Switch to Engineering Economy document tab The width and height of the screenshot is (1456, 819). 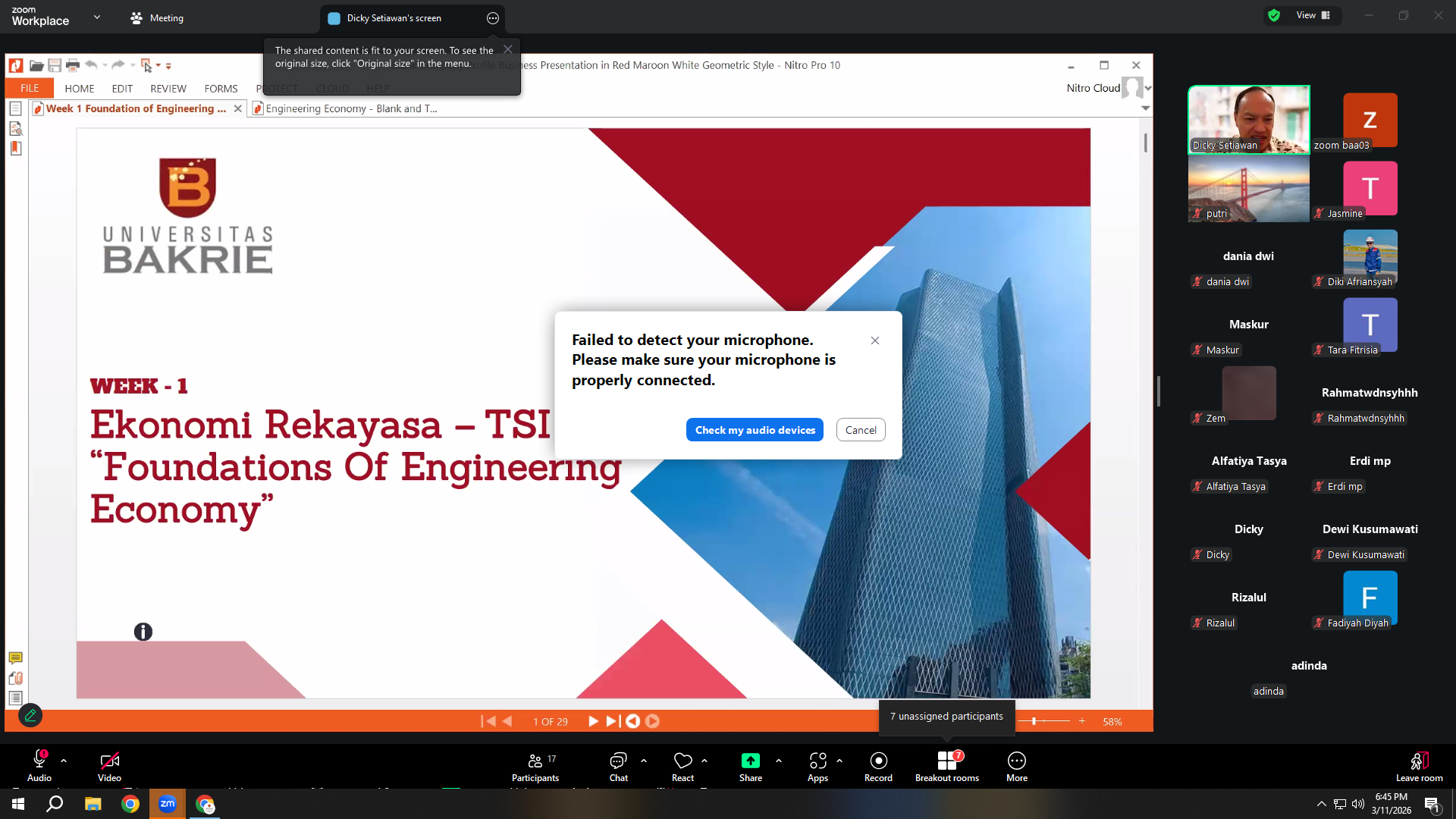click(345, 108)
